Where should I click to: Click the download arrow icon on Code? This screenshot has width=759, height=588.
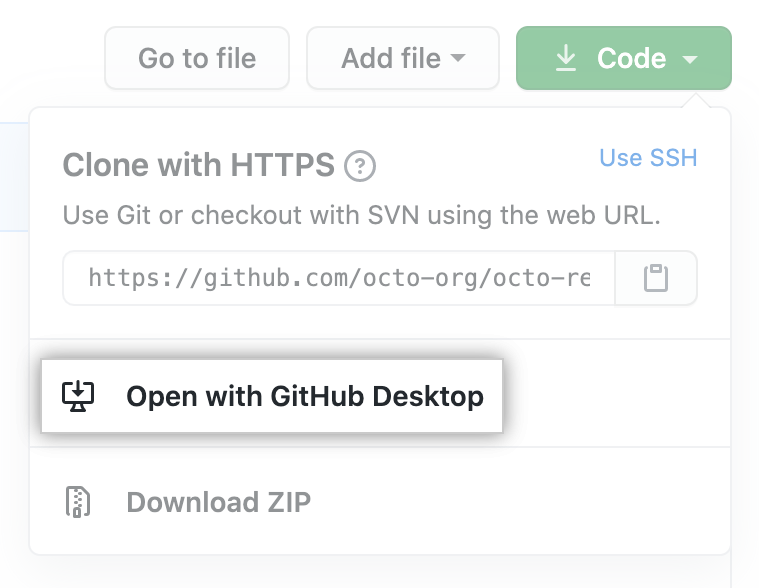pyautogui.click(x=565, y=58)
